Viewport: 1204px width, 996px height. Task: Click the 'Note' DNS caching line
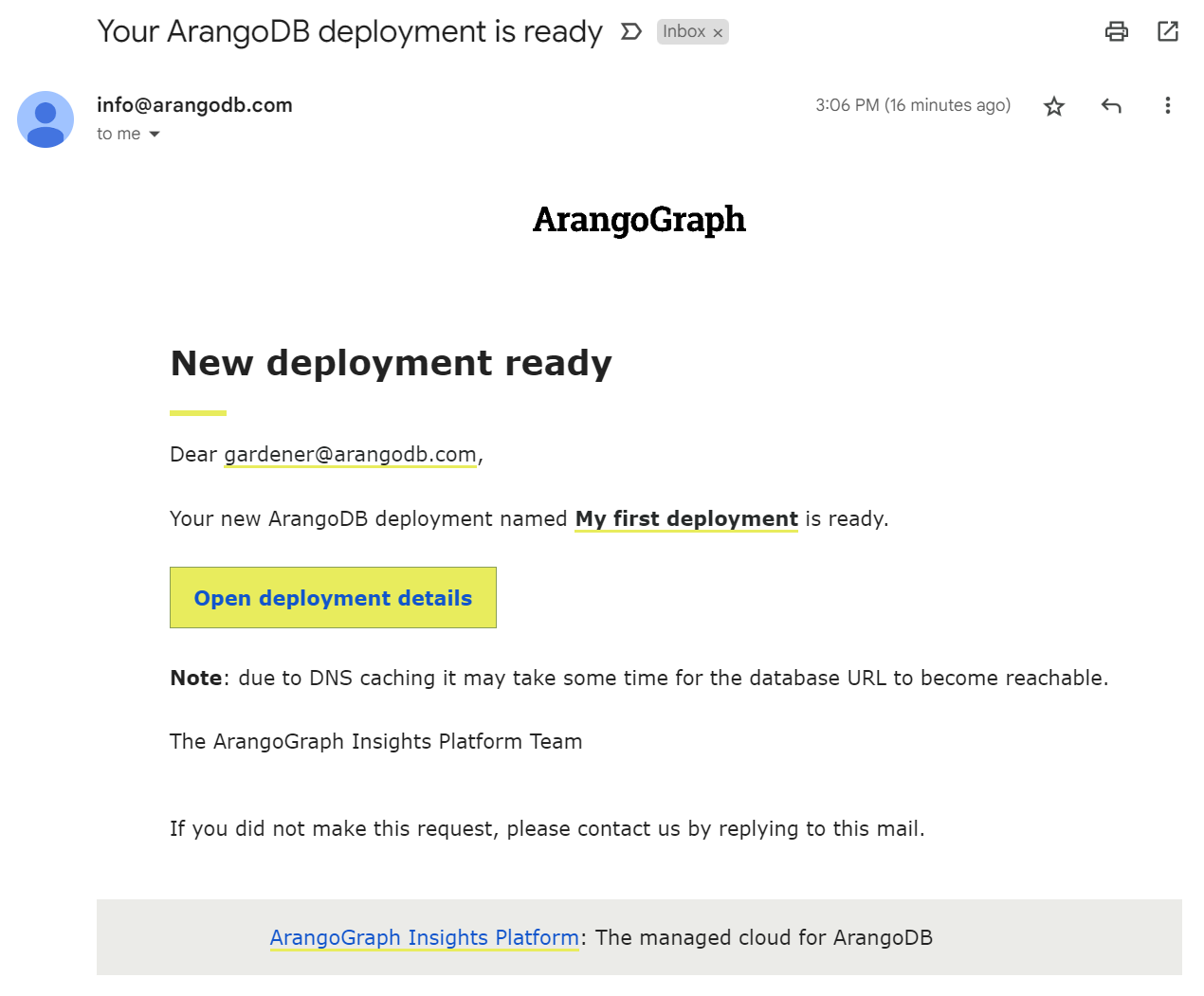[639, 679]
